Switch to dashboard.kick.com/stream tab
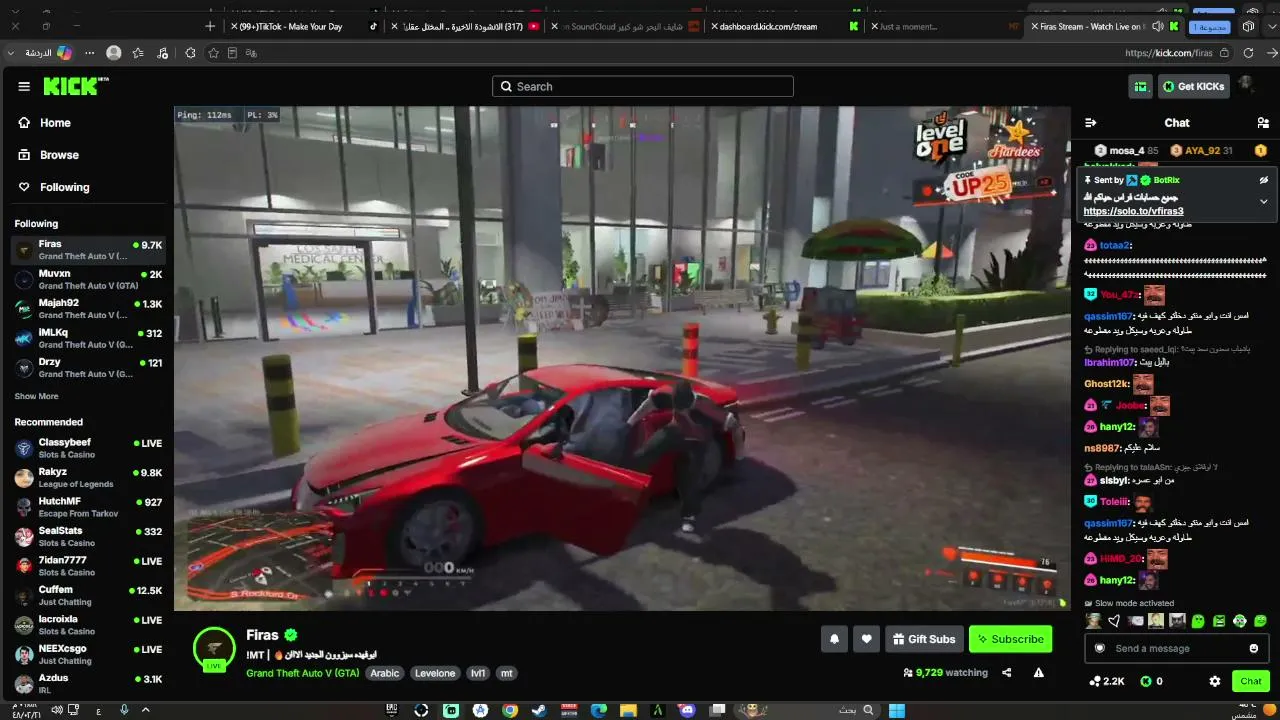 pyautogui.click(x=782, y=26)
